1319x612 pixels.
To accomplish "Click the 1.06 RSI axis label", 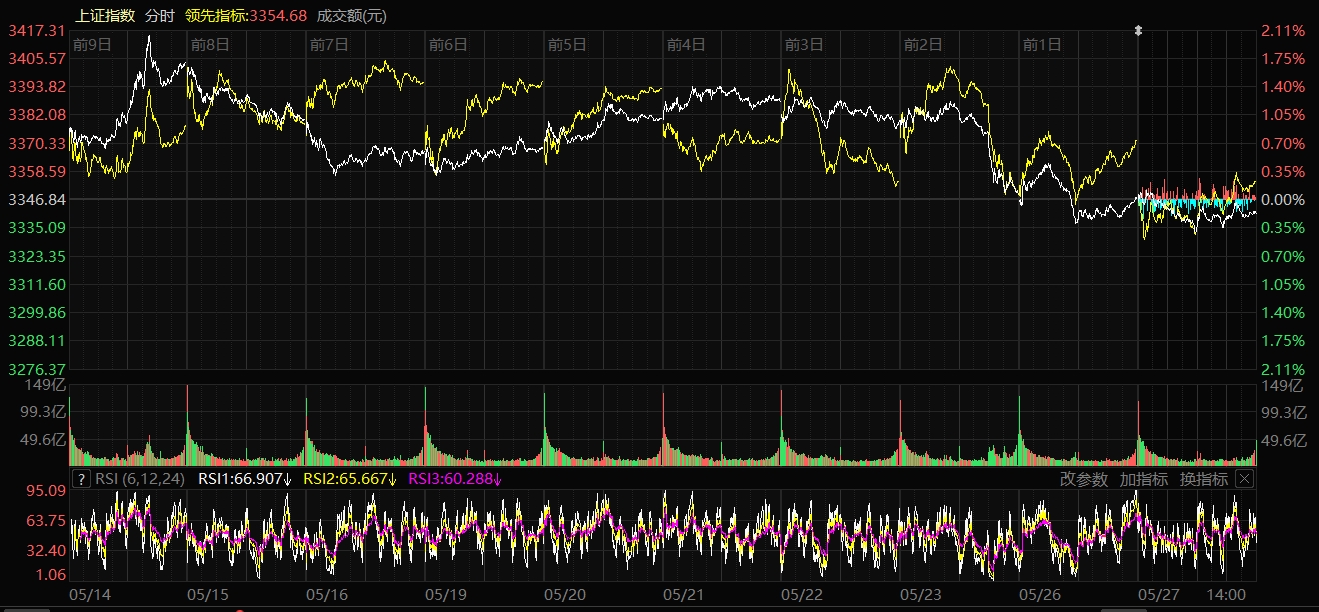I will (x=52, y=575).
